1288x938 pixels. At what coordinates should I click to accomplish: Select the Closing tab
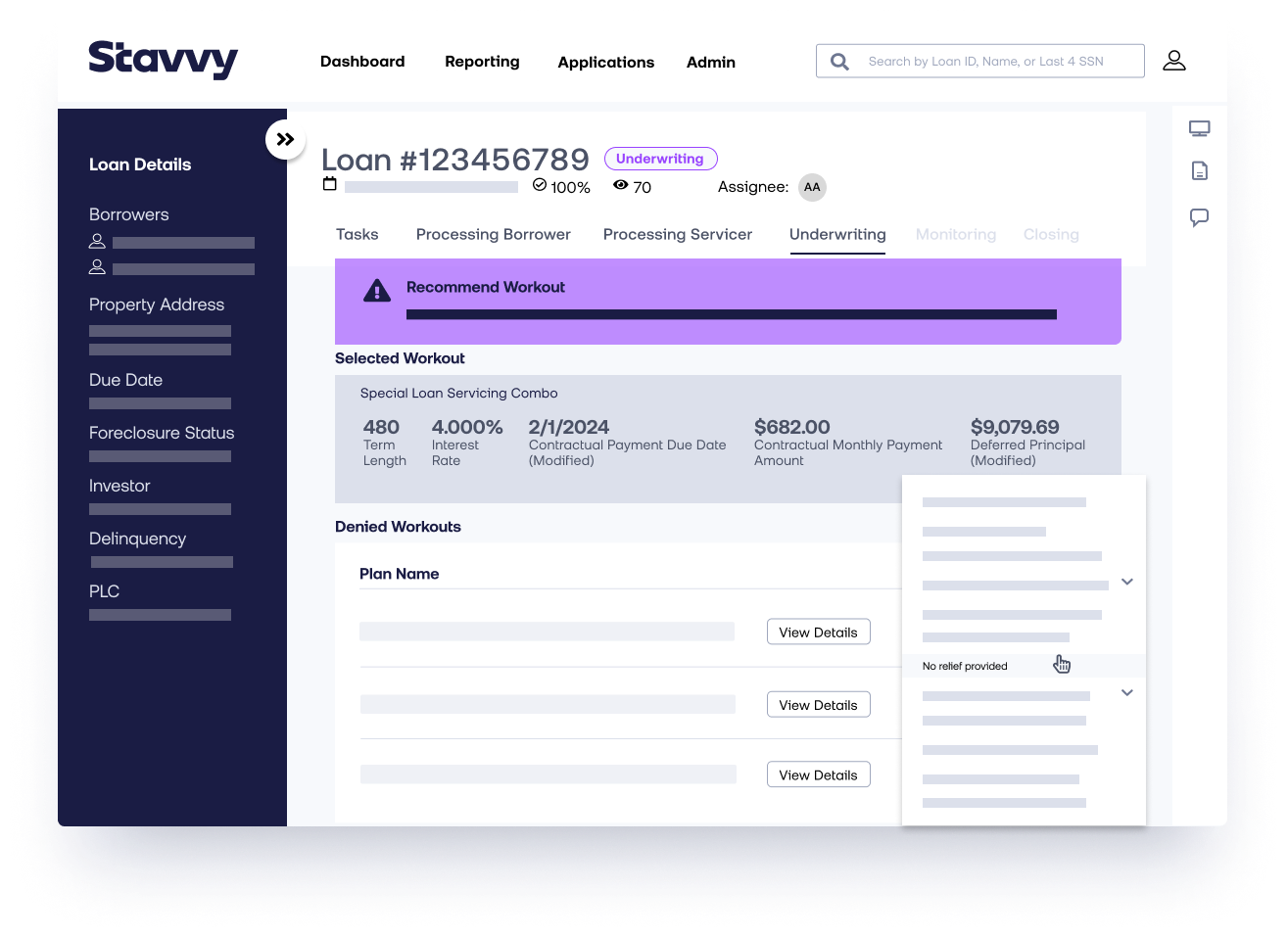(x=1051, y=235)
